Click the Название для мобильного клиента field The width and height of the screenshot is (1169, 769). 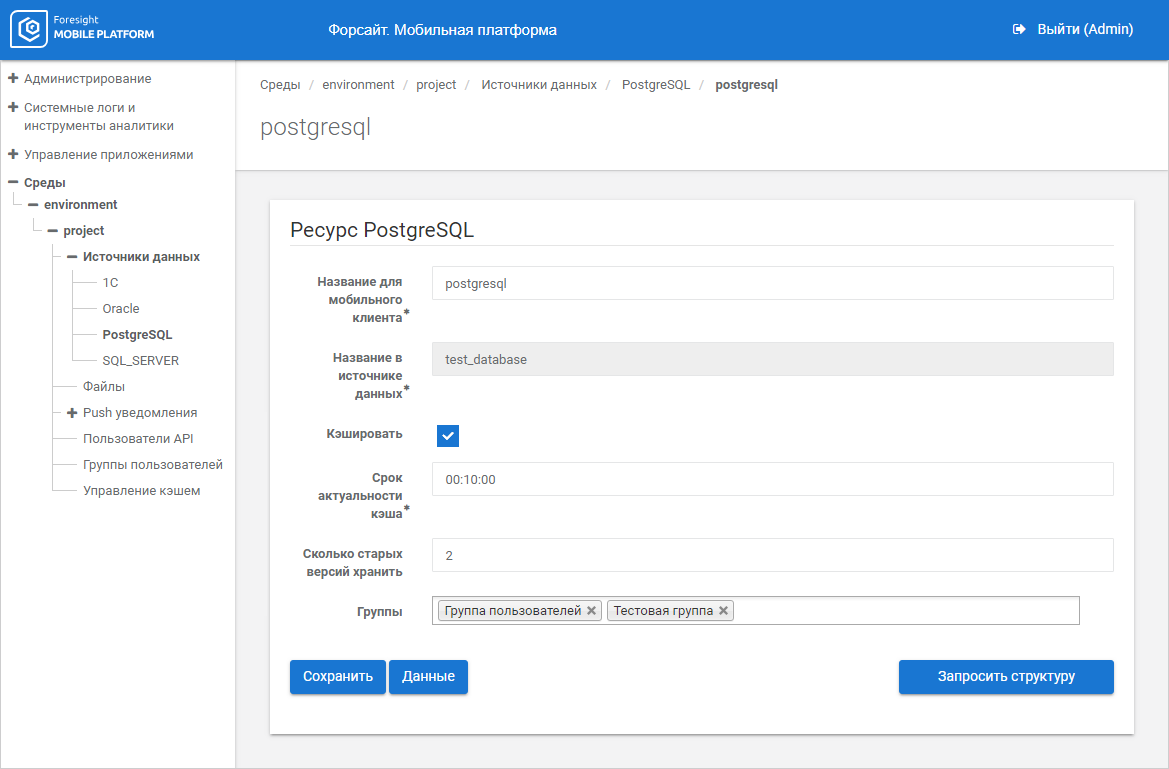tap(772, 283)
